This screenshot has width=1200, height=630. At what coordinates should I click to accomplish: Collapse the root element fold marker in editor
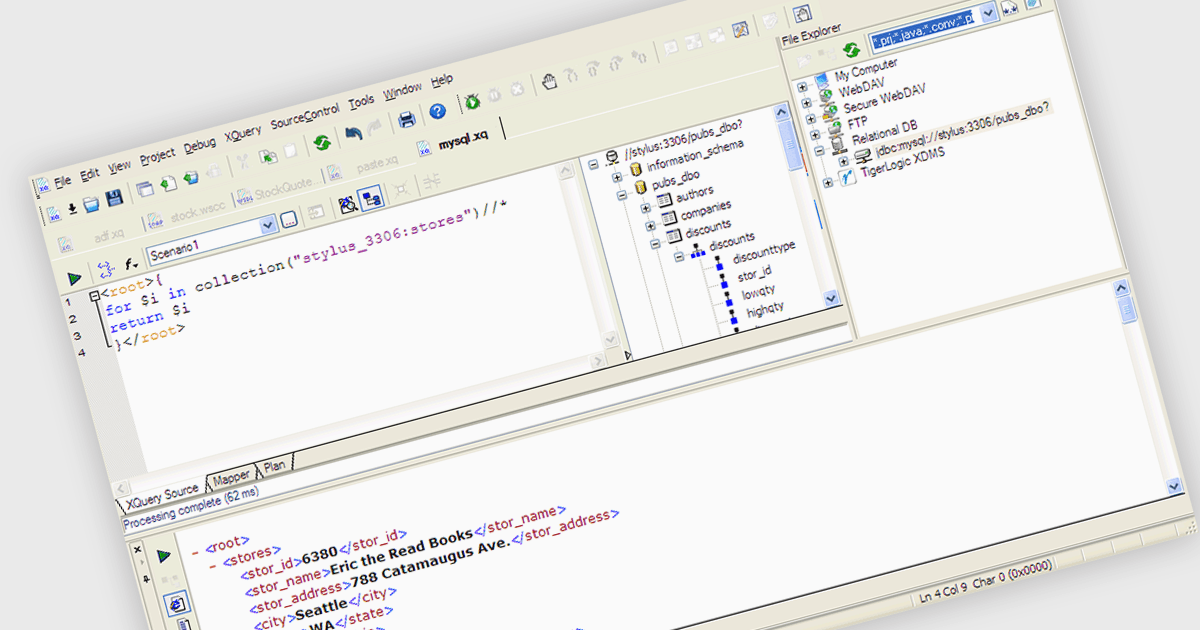(x=93, y=296)
